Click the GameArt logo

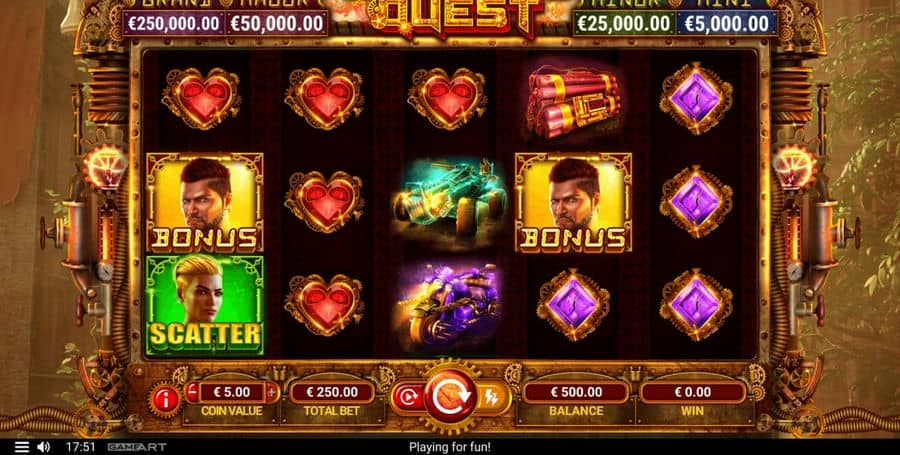(129, 447)
